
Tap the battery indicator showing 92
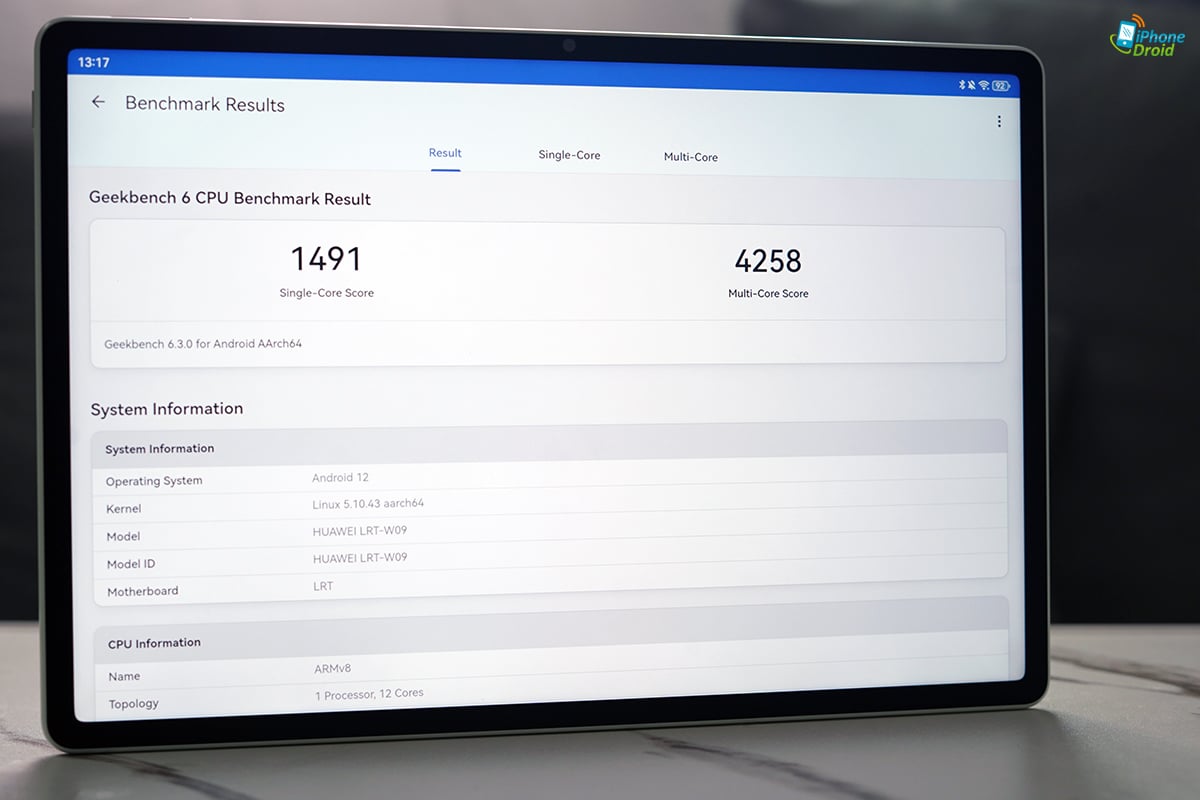pos(999,87)
